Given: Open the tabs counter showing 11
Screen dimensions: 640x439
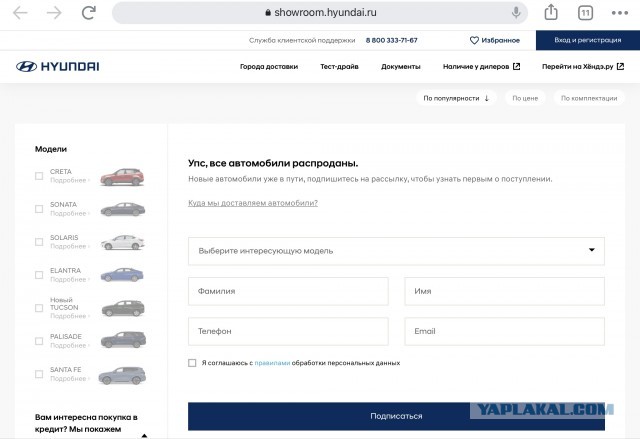Looking at the screenshot, I should coord(585,13).
